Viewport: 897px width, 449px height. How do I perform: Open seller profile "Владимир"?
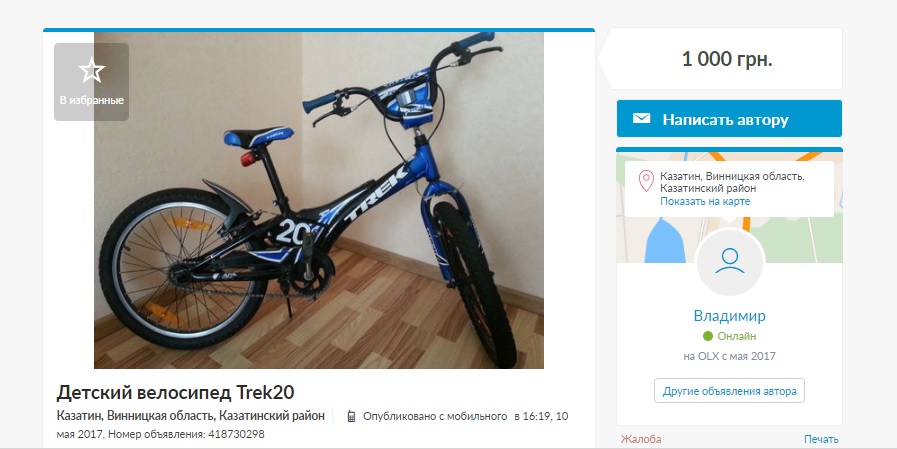[x=729, y=316]
